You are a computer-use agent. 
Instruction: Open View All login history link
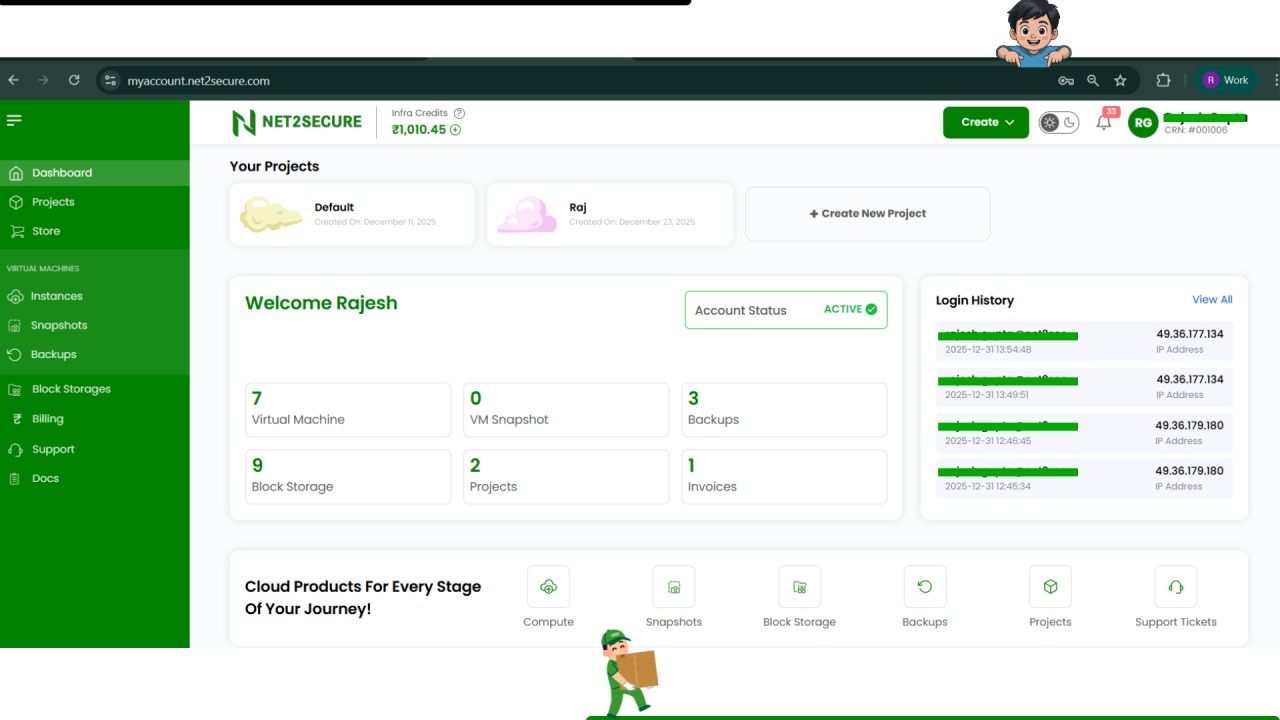1212,300
